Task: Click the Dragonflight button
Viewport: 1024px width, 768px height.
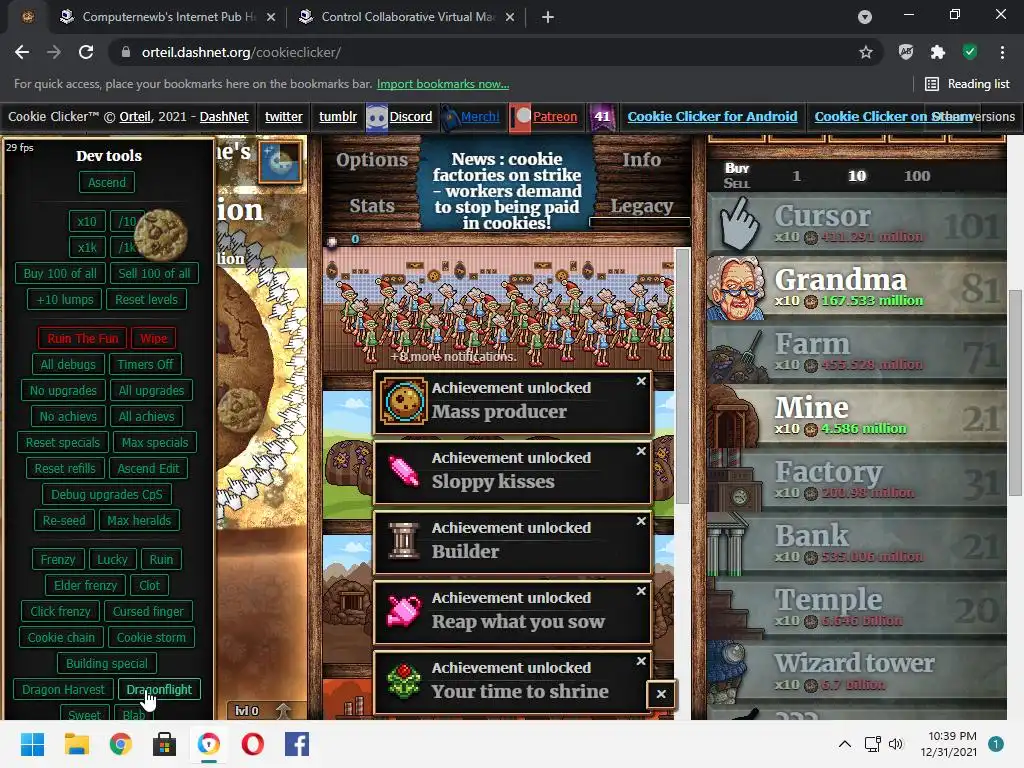Action: [x=159, y=689]
